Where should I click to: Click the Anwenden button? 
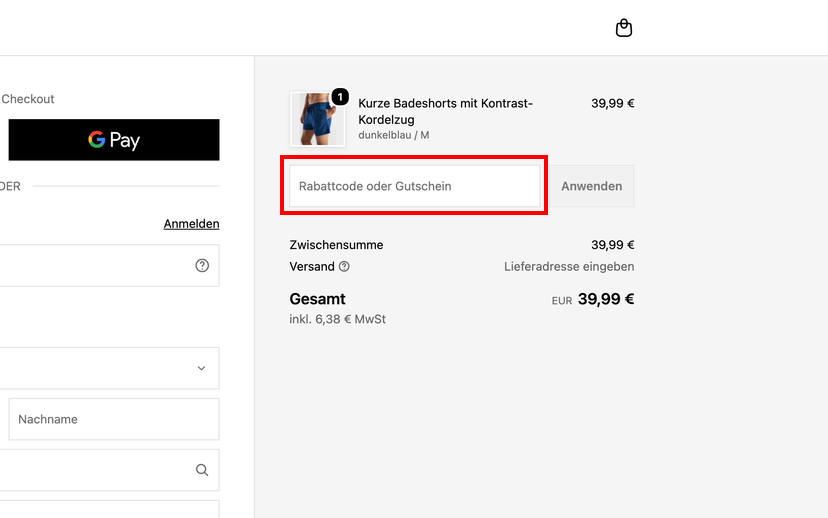pyautogui.click(x=591, y=186)
